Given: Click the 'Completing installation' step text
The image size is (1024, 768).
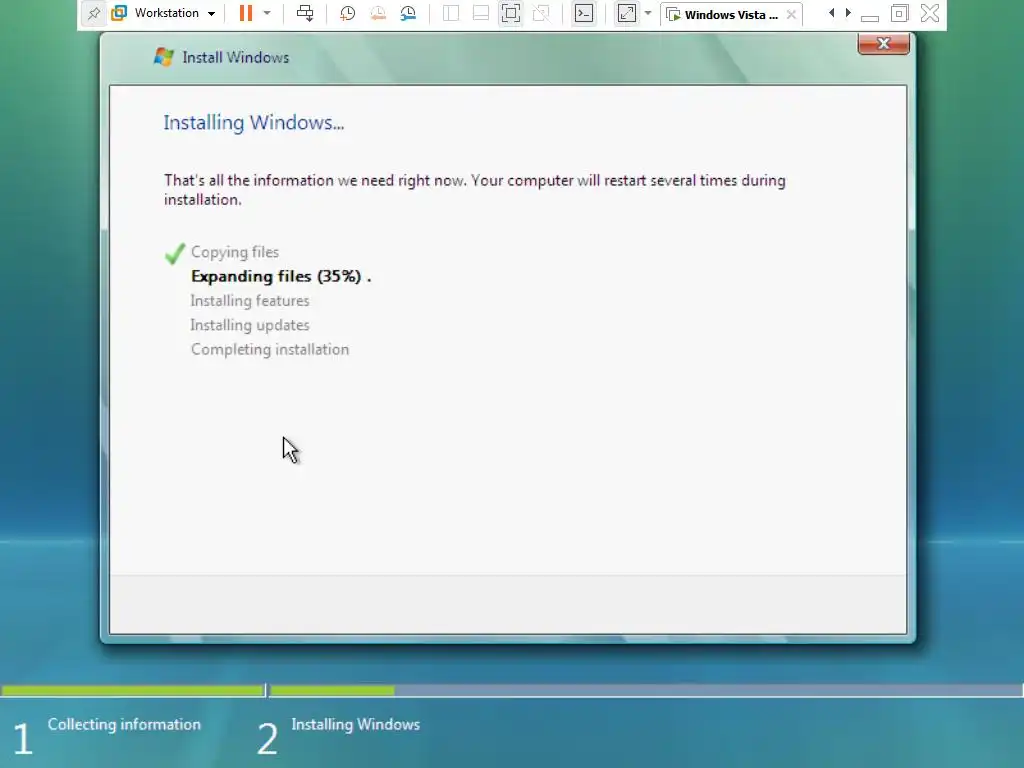Looking at the screenshot, I should click(270, 349).
